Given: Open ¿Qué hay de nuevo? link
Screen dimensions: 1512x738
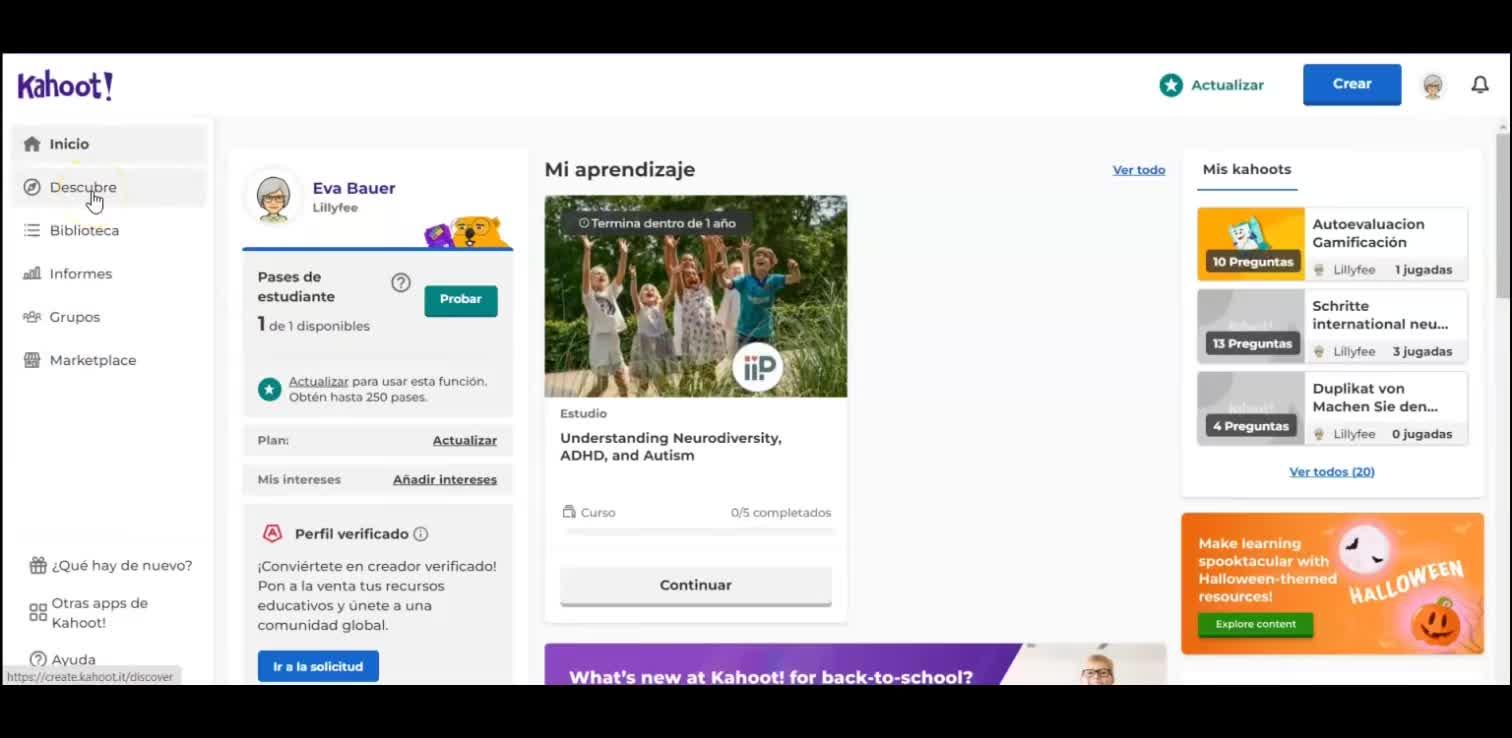Looking at the screenshot, I should [122, 565].
